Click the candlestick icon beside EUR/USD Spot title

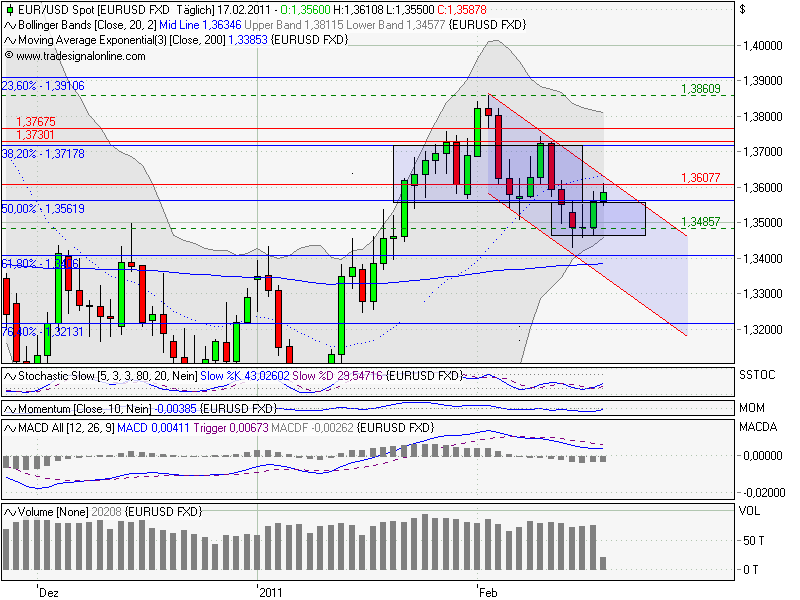pyautogui.click(x=10, y=10)
